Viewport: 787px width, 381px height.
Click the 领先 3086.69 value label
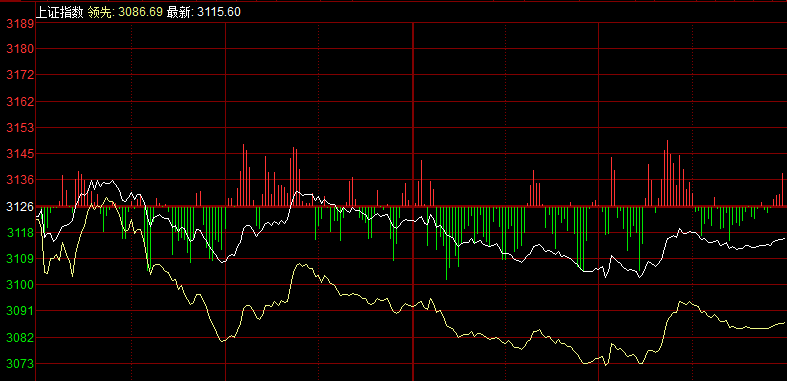point(125,12)
